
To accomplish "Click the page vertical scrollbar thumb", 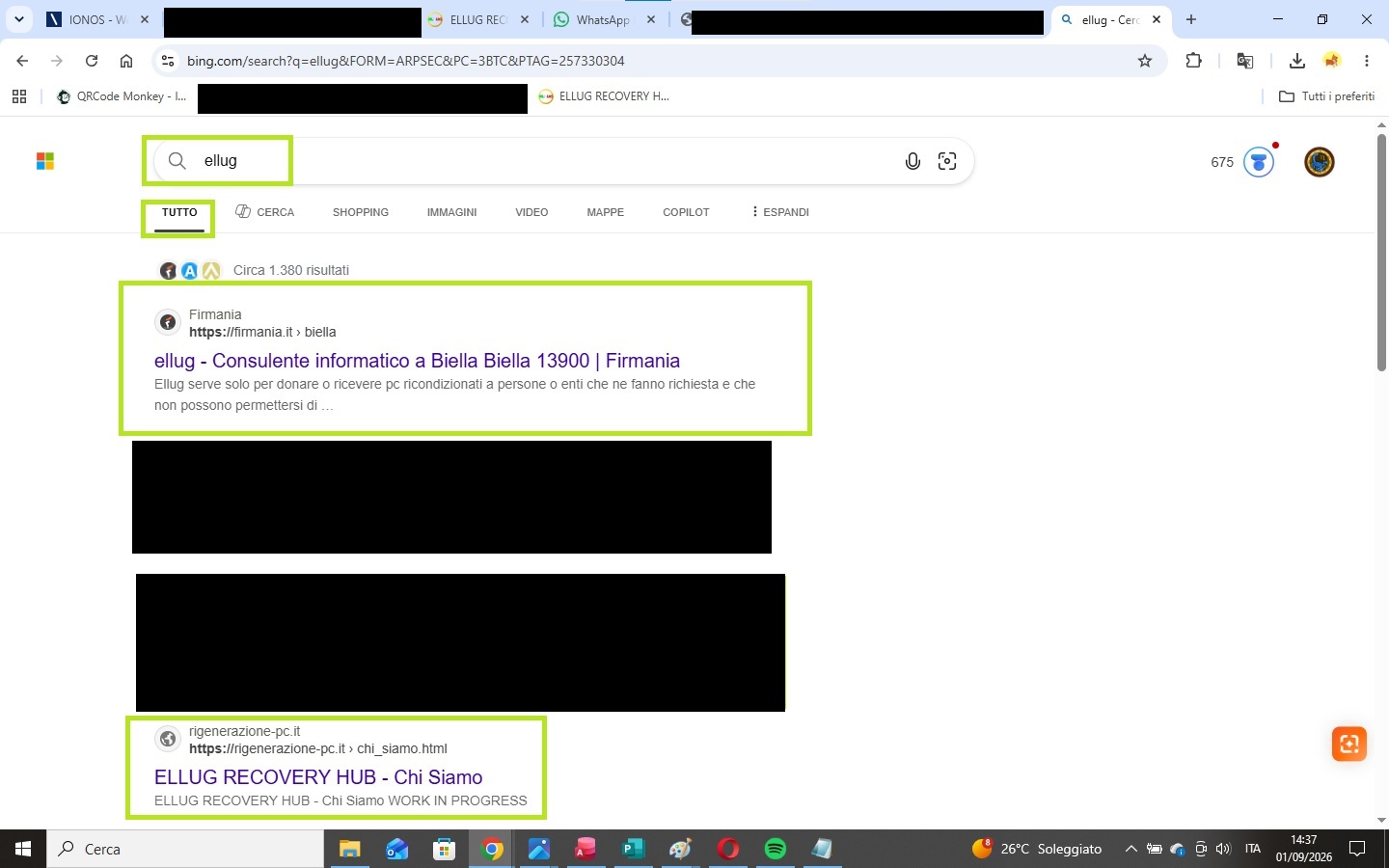I will [1381, 253].
